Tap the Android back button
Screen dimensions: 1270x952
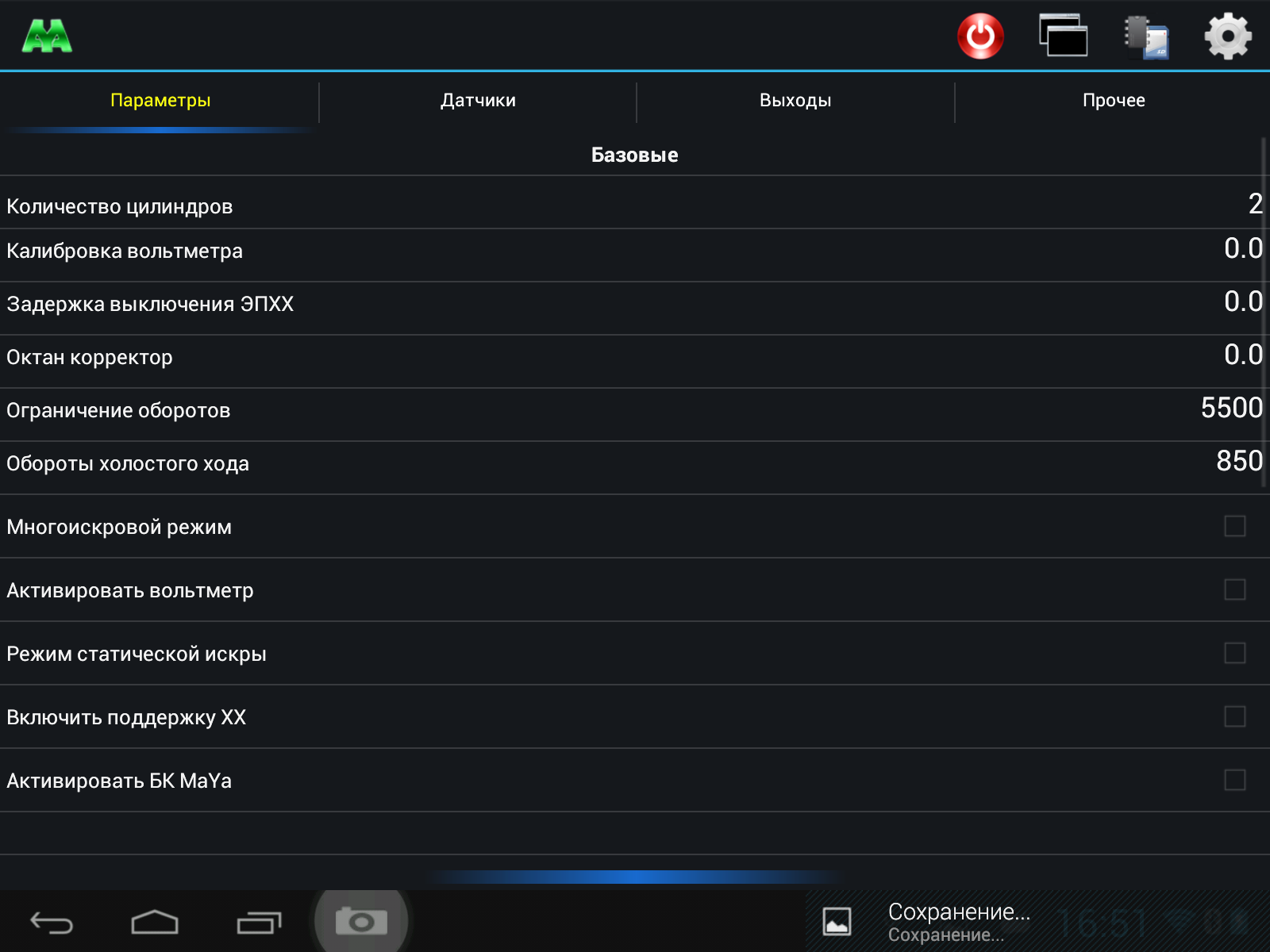point(52,923)
